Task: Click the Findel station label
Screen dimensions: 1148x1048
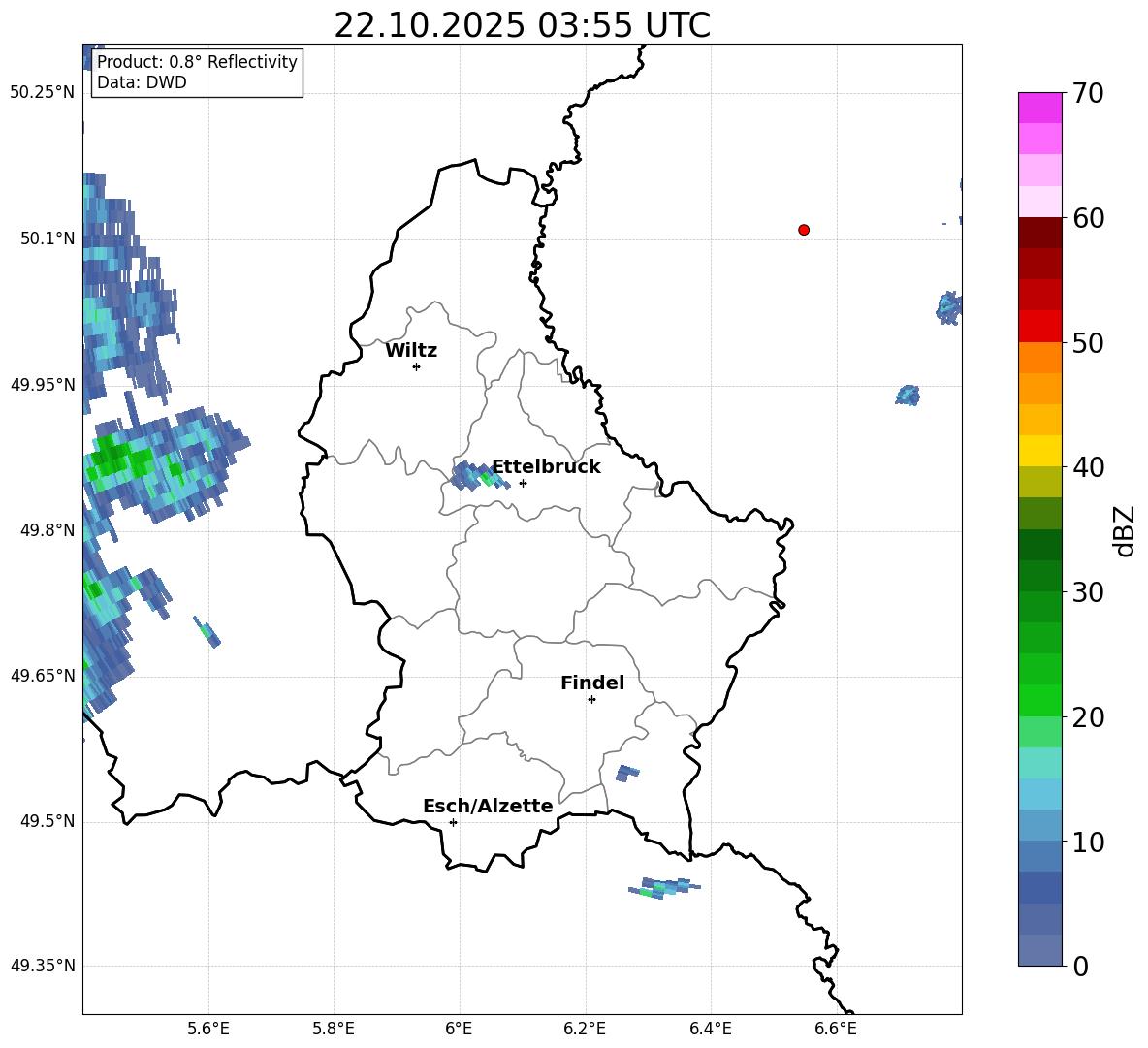Action: [592, 683]
